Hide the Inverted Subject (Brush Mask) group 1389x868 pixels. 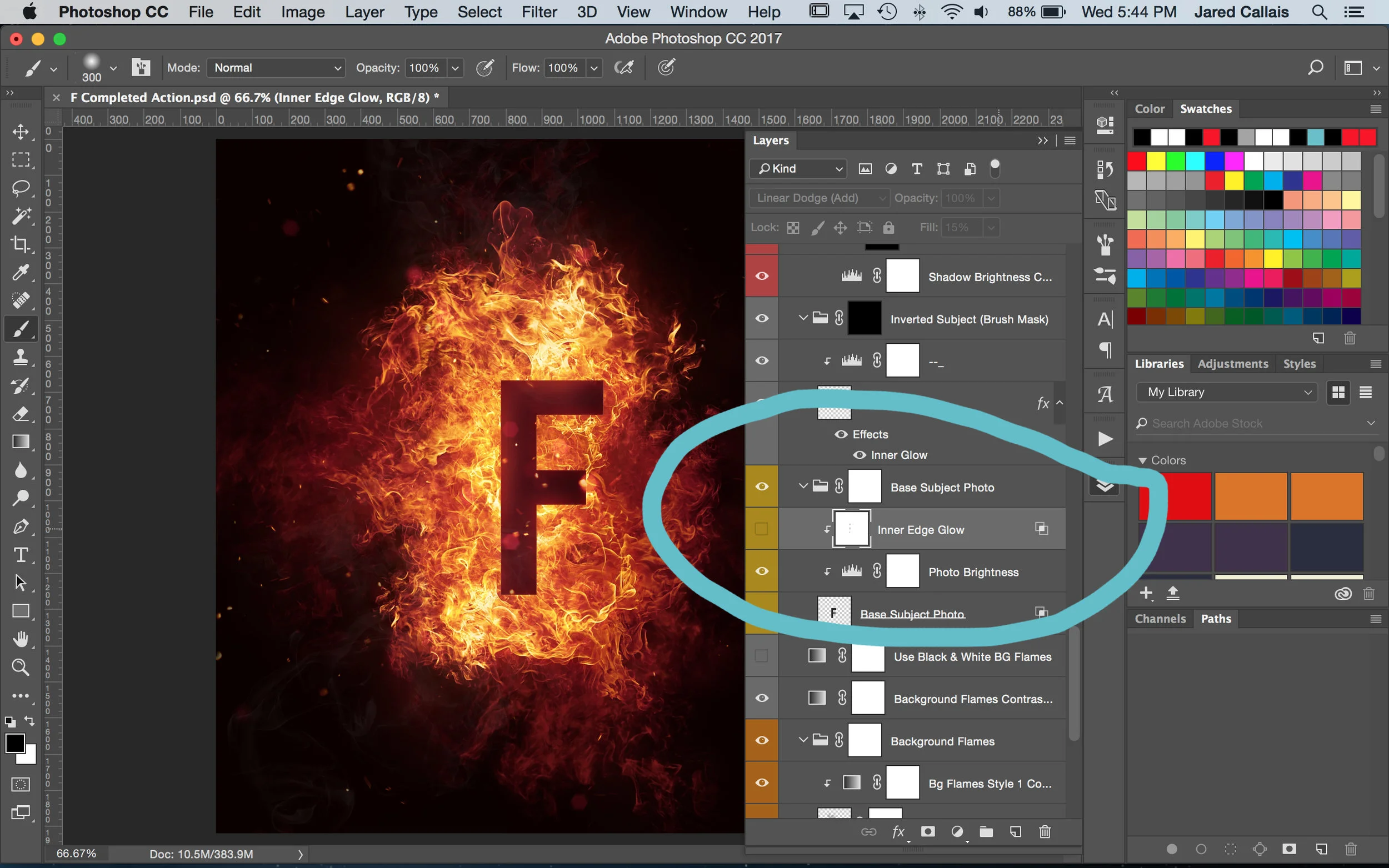tap(762, 319)
